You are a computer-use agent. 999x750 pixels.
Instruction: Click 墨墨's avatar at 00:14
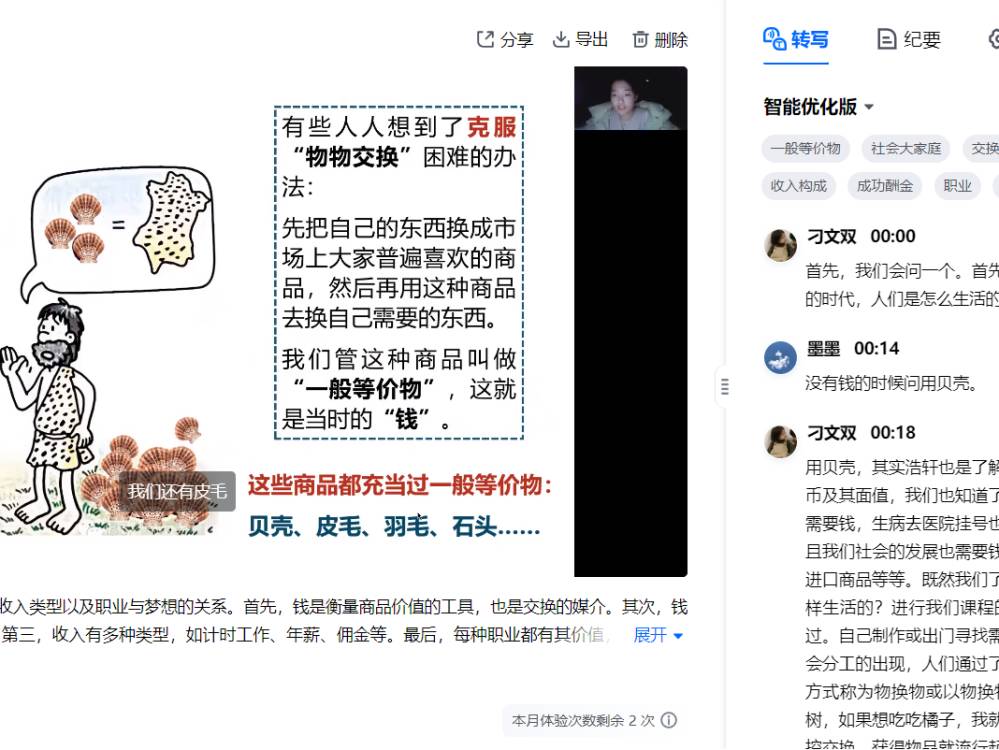pyautogui.click(x=780, y=357)
